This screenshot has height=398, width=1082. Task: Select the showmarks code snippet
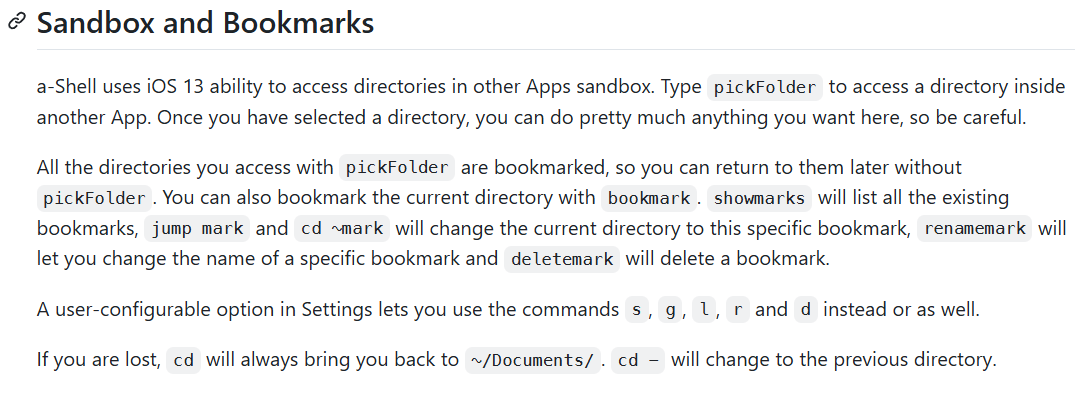click(759, 199)
